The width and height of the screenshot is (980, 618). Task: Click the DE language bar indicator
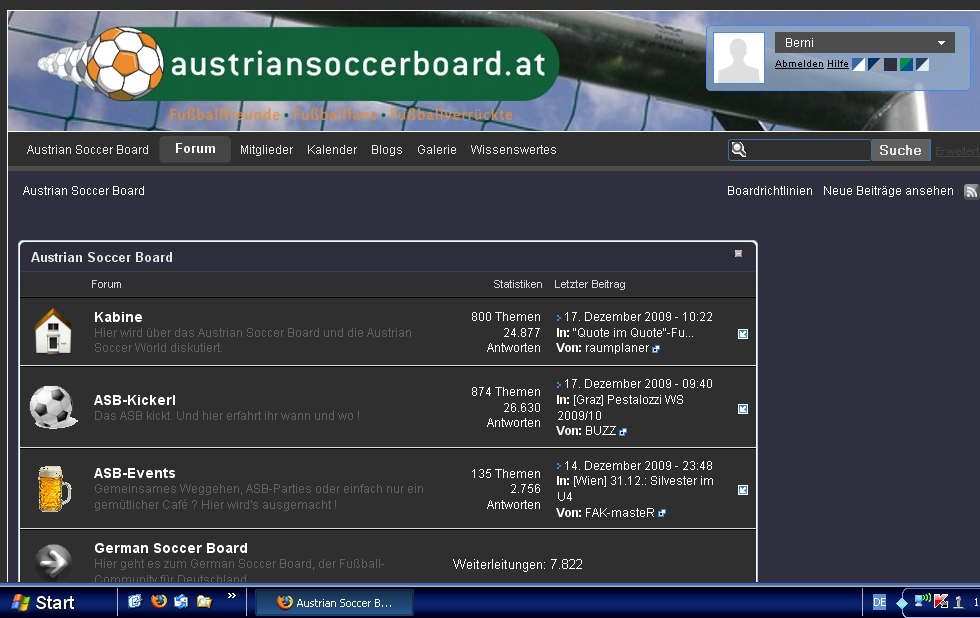pyautogui.click(x=879, y=602)
